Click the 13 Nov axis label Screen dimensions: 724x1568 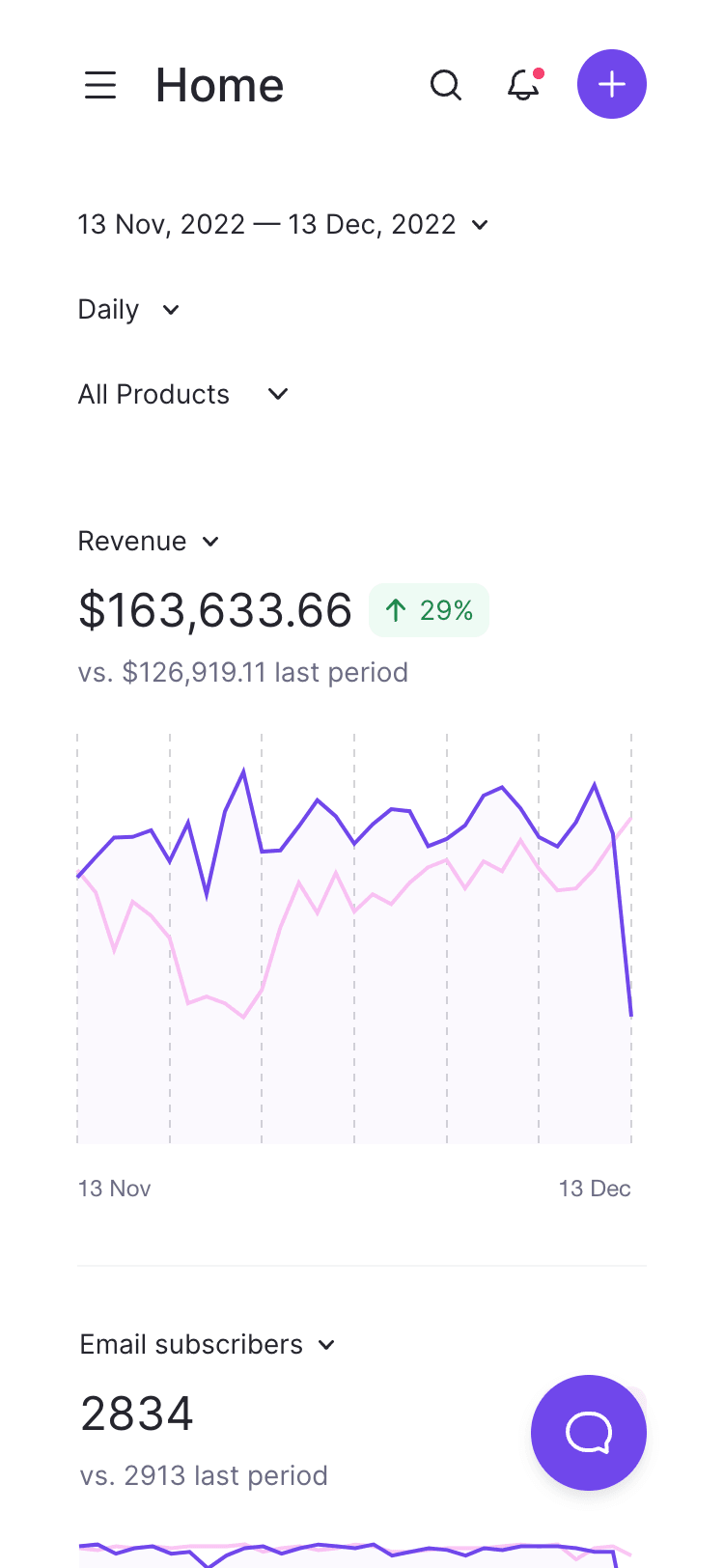point(115,1189)
